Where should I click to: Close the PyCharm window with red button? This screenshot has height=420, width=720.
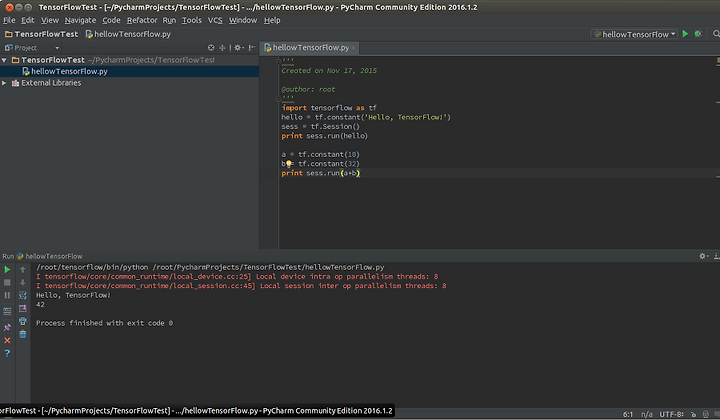[x=9, y=7]
